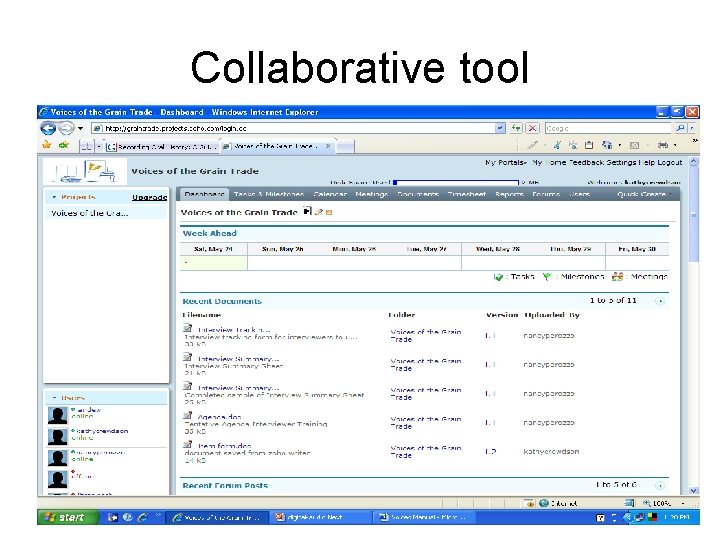
Task: Click the Logout link
Action: tap(669, 163)
